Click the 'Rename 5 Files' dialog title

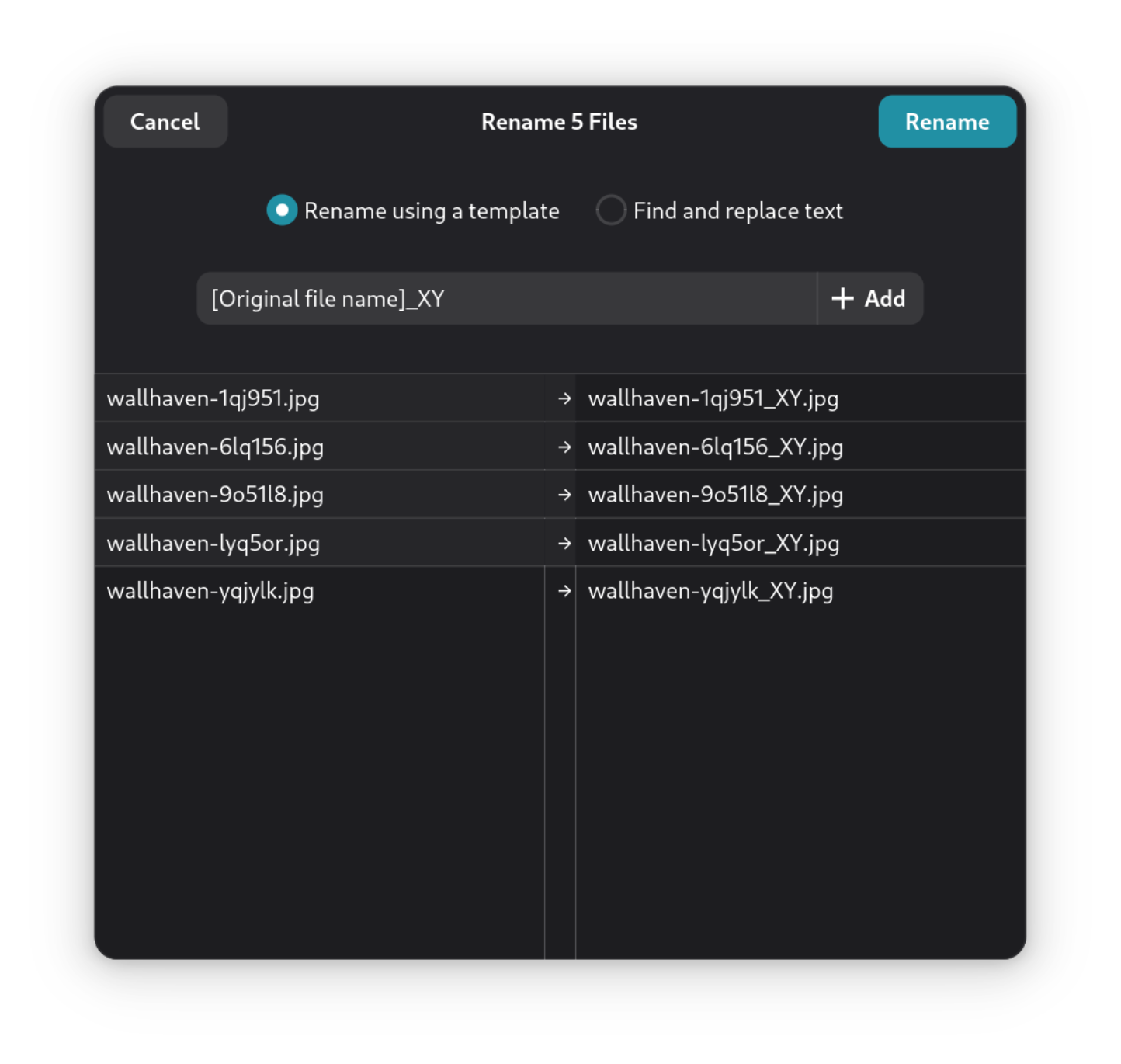[x=559, y=122]
